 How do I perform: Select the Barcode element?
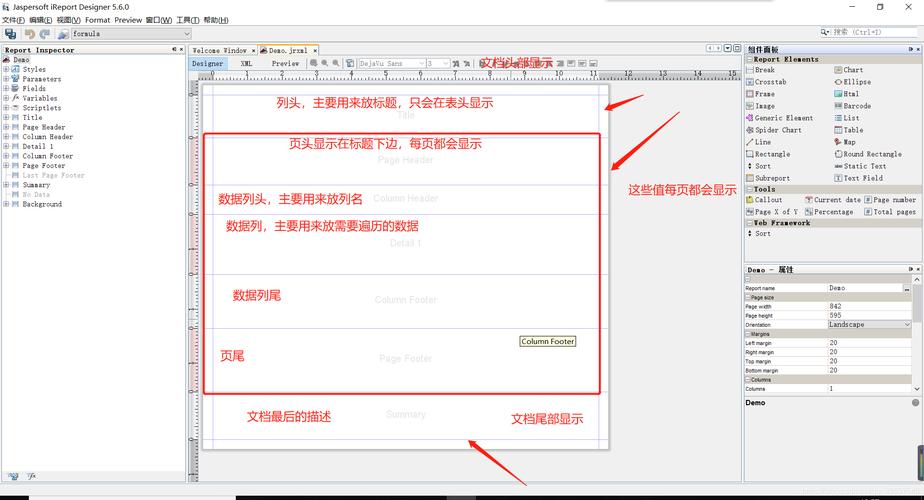coord(853,106)
